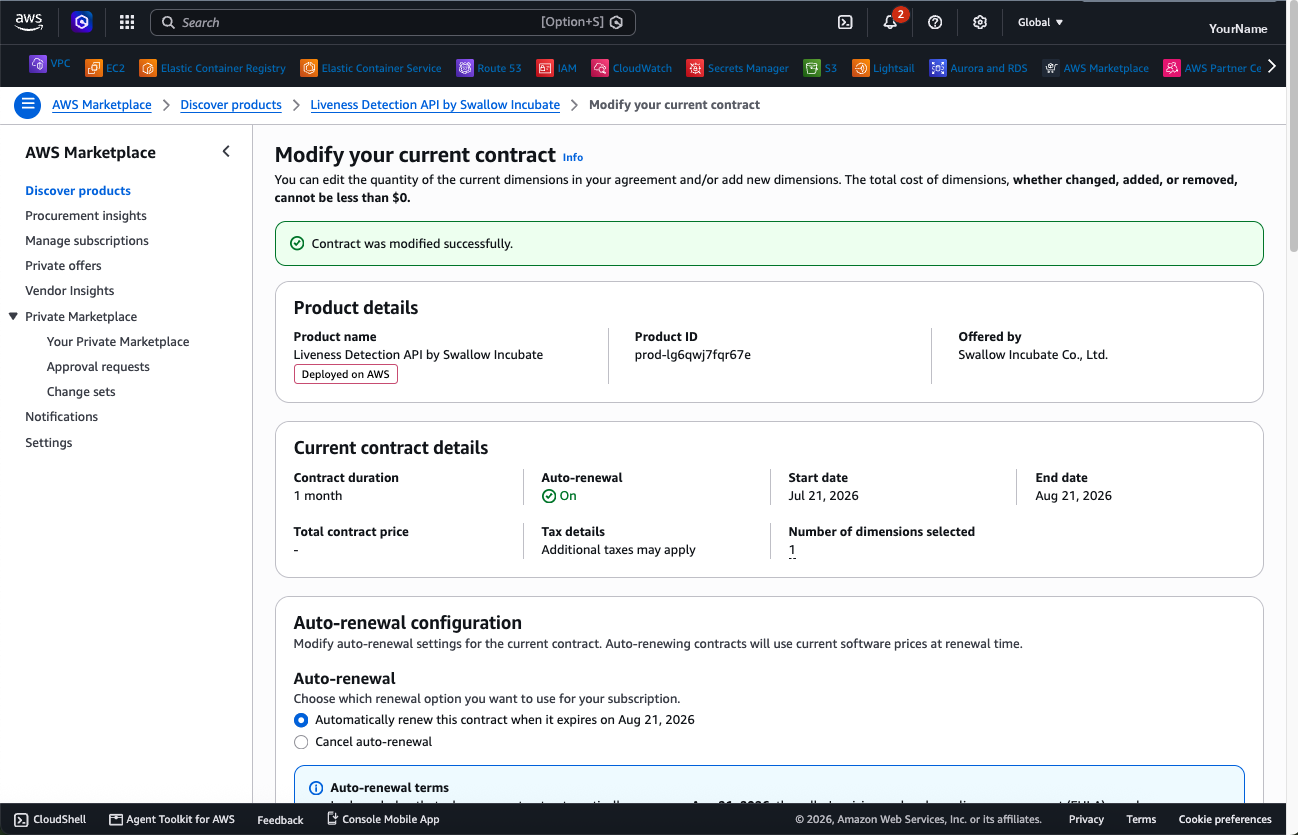Open the Elastic Container Service shortcut icon
This screenshot has height=835, width=1298.
tap(309, 68)
